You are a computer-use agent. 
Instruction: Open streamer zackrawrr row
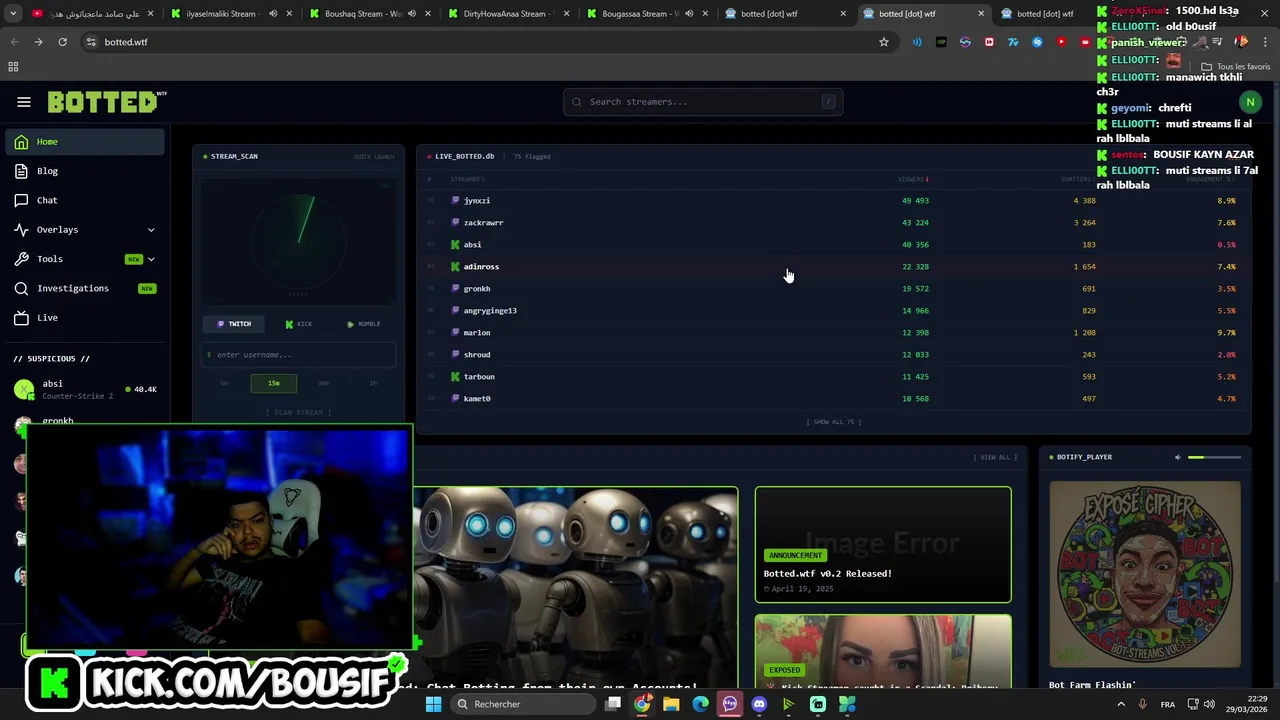coord(834,223)
